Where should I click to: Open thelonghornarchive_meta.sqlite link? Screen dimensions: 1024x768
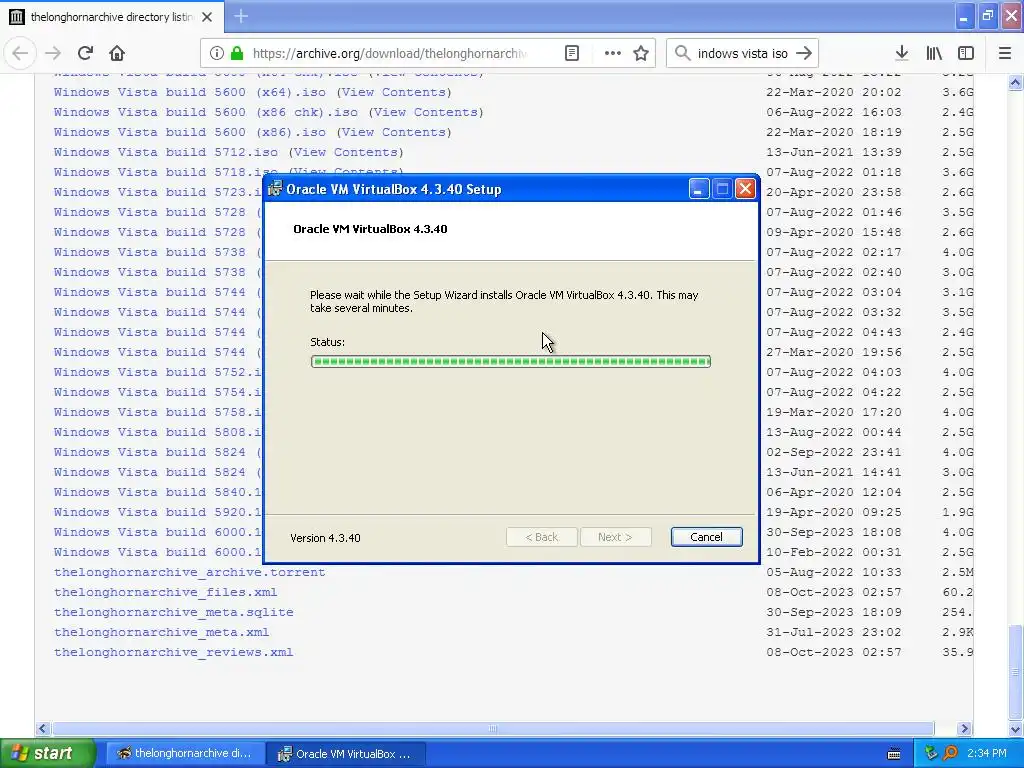click(x=174, y=613)
